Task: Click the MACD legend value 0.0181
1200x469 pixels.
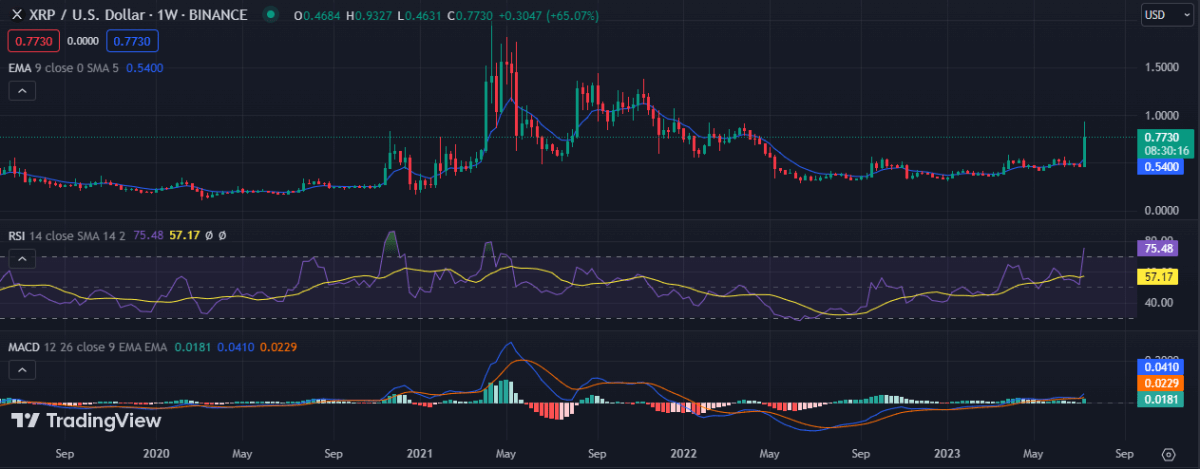Action: [x=193, y=347]
